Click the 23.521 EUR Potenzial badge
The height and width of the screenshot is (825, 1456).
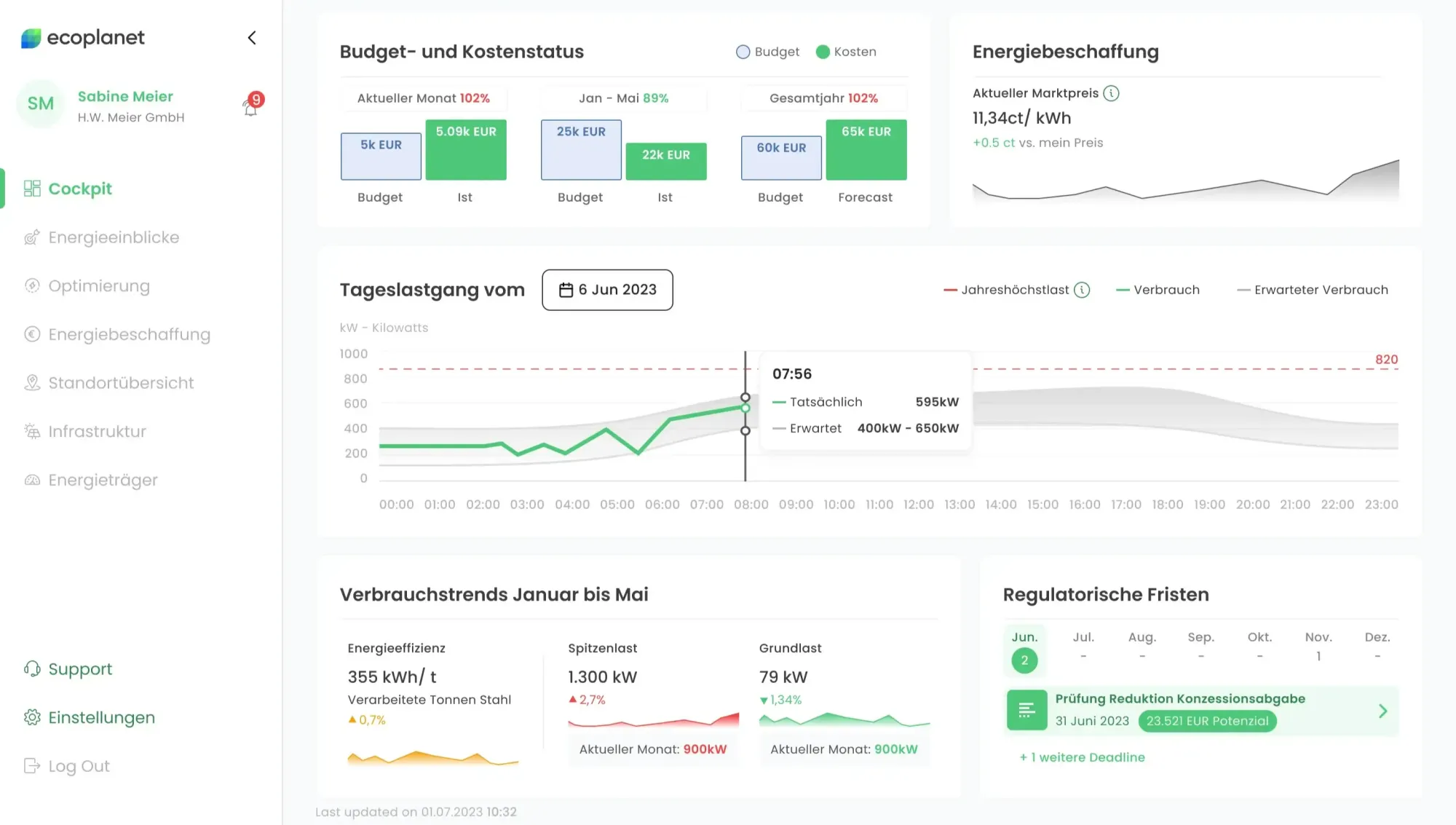click(1207, 721)
